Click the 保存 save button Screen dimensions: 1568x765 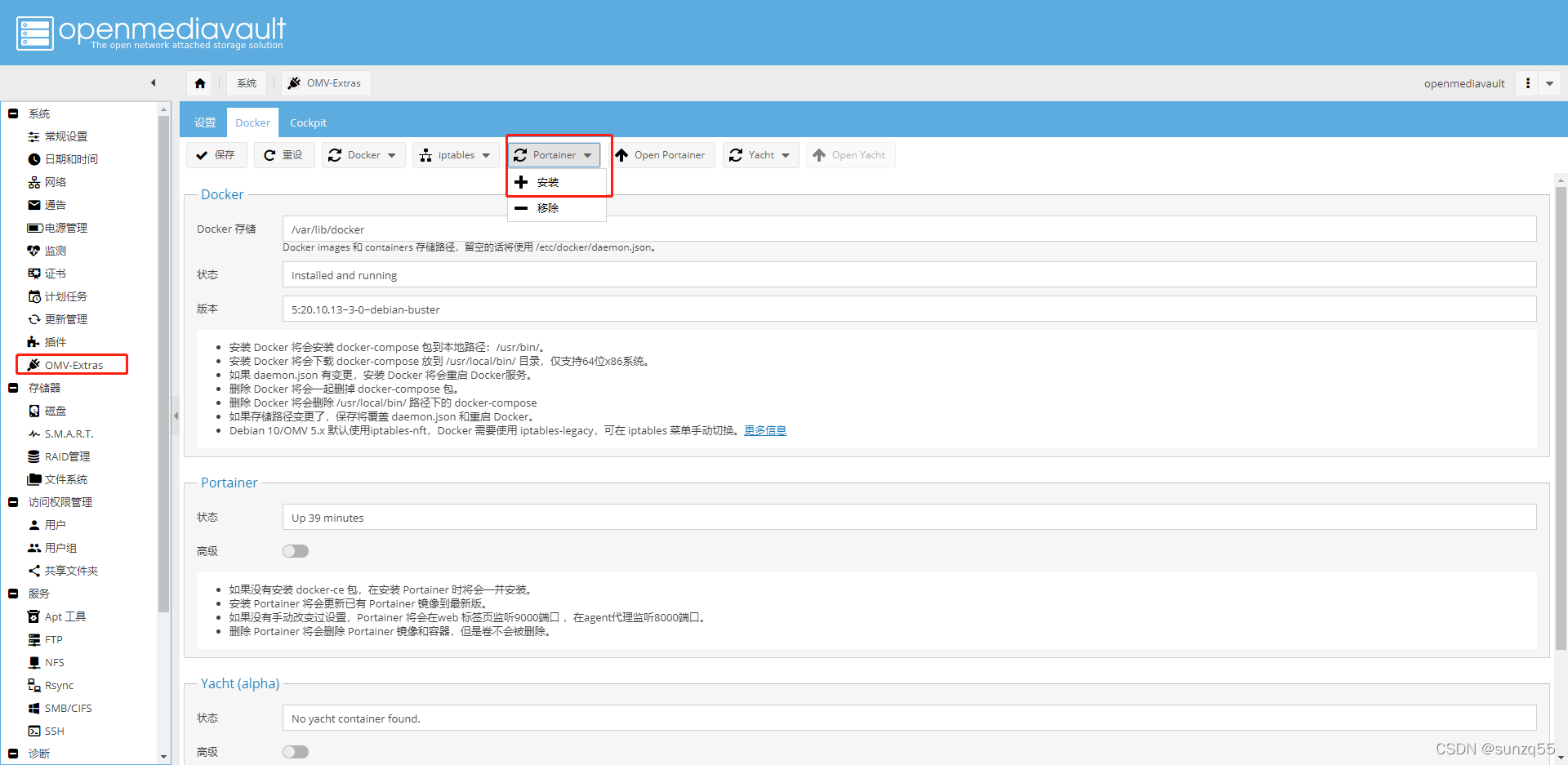216,155
